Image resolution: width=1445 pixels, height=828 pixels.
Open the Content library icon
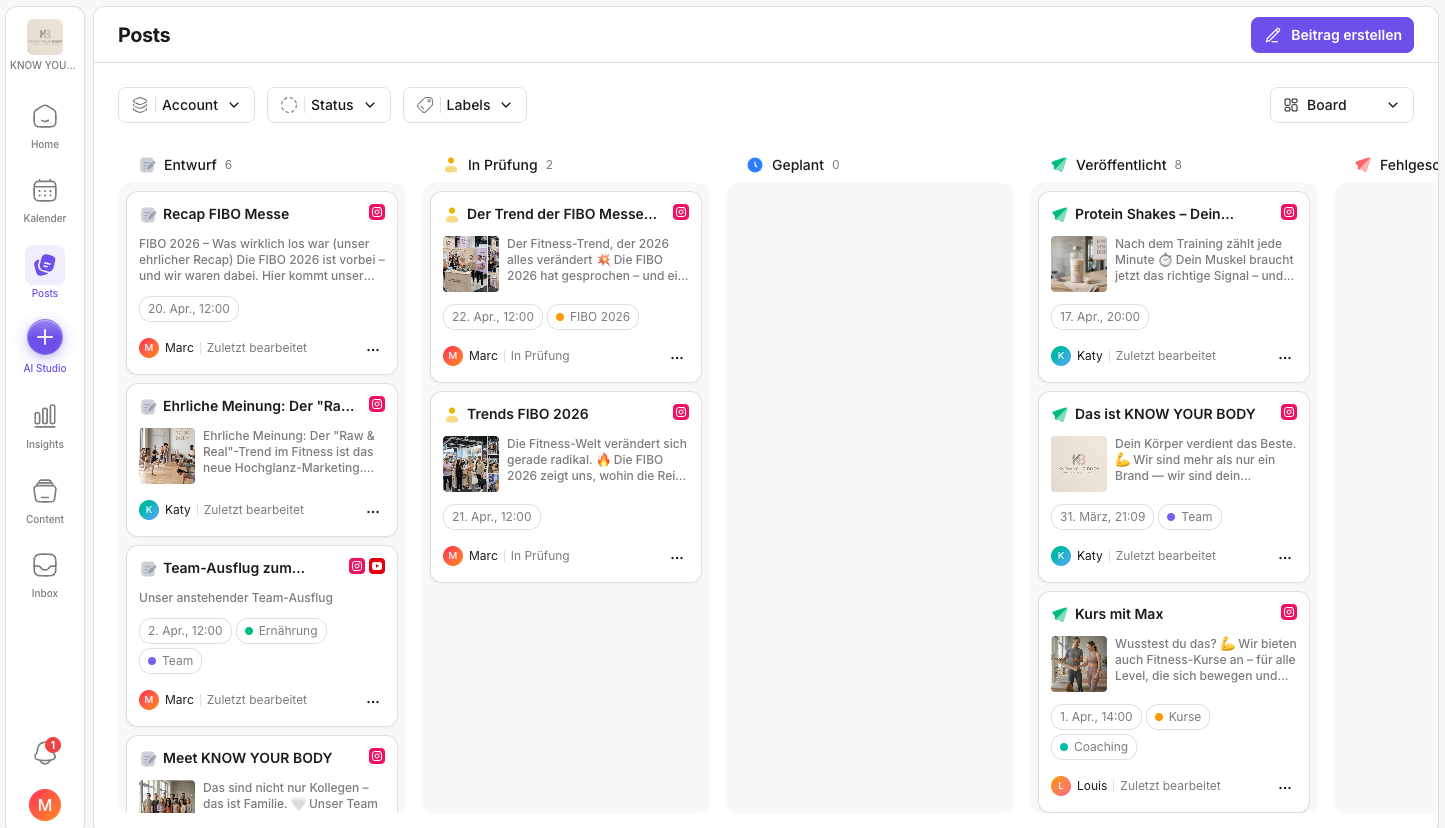coord(45,501)
